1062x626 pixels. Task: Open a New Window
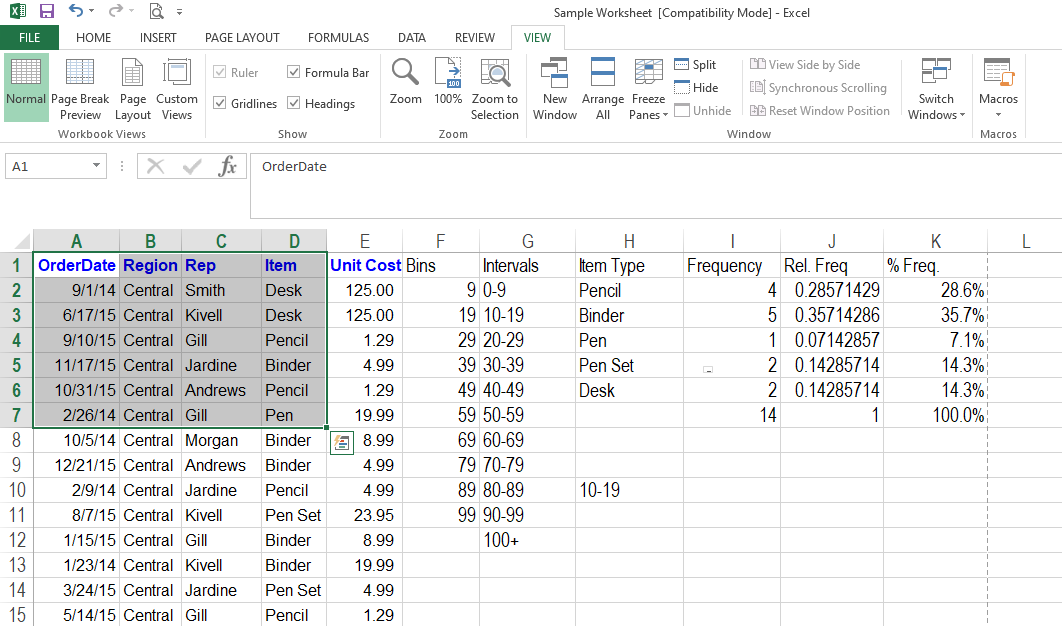pos(555,88)
